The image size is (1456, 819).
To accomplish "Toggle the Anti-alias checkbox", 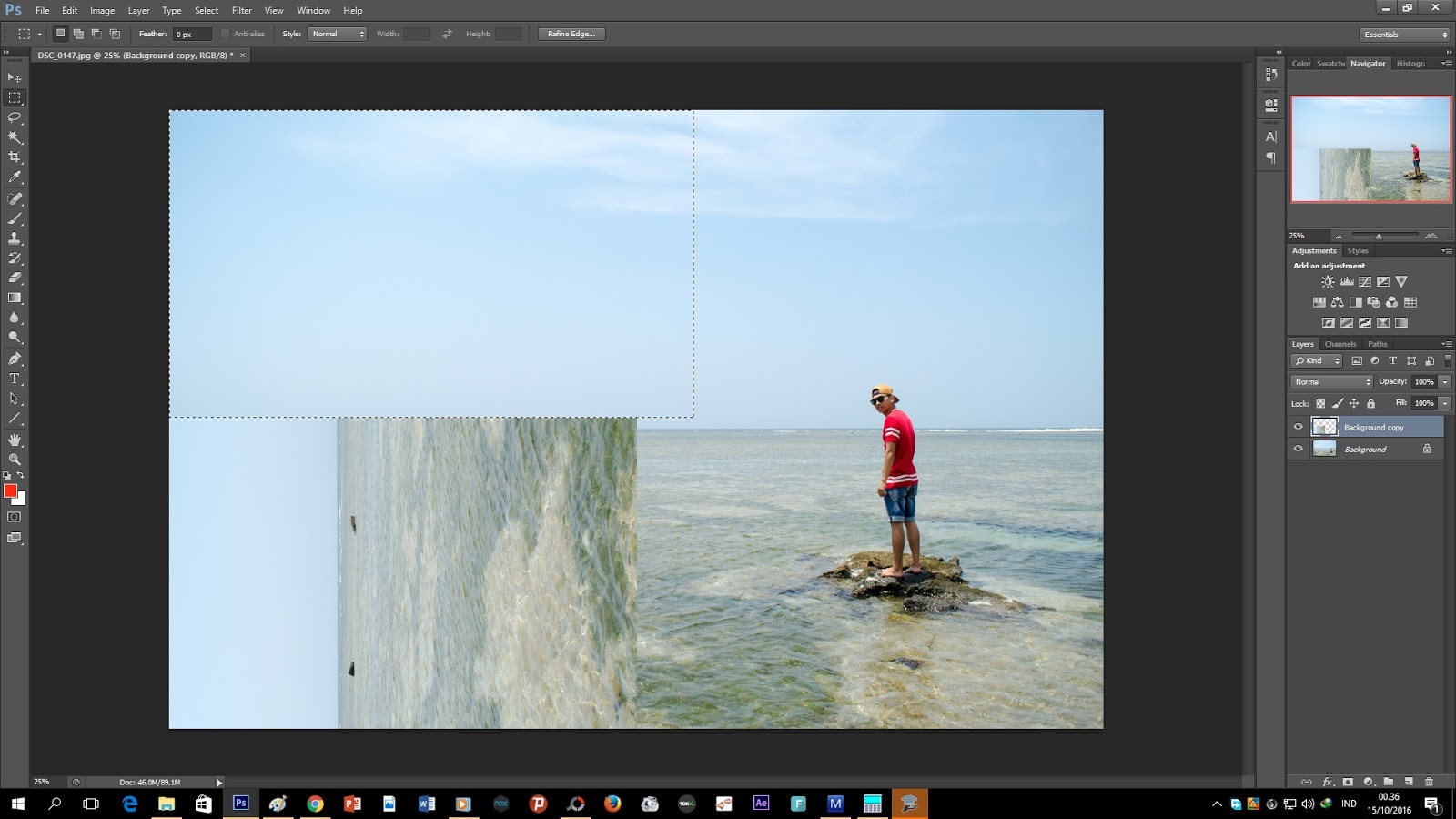I will pyautogui.click(x=225, y=35).
